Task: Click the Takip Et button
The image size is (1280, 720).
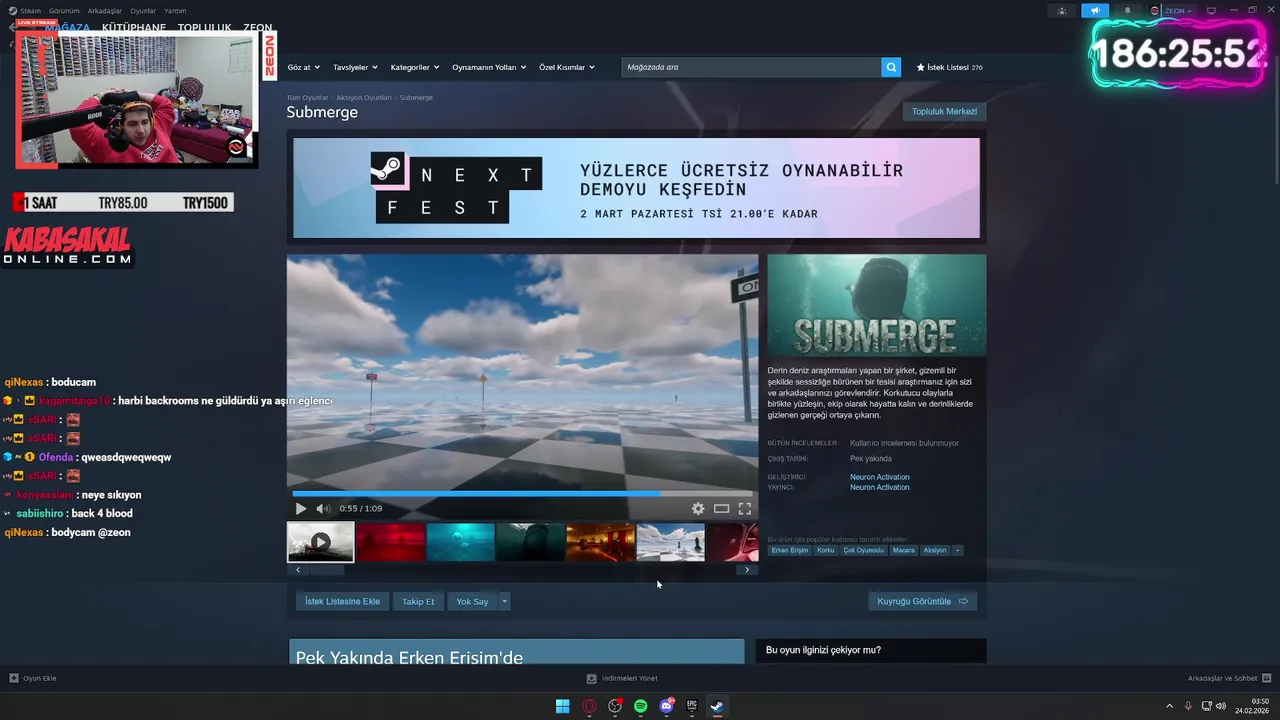Action: coord(418,601)
